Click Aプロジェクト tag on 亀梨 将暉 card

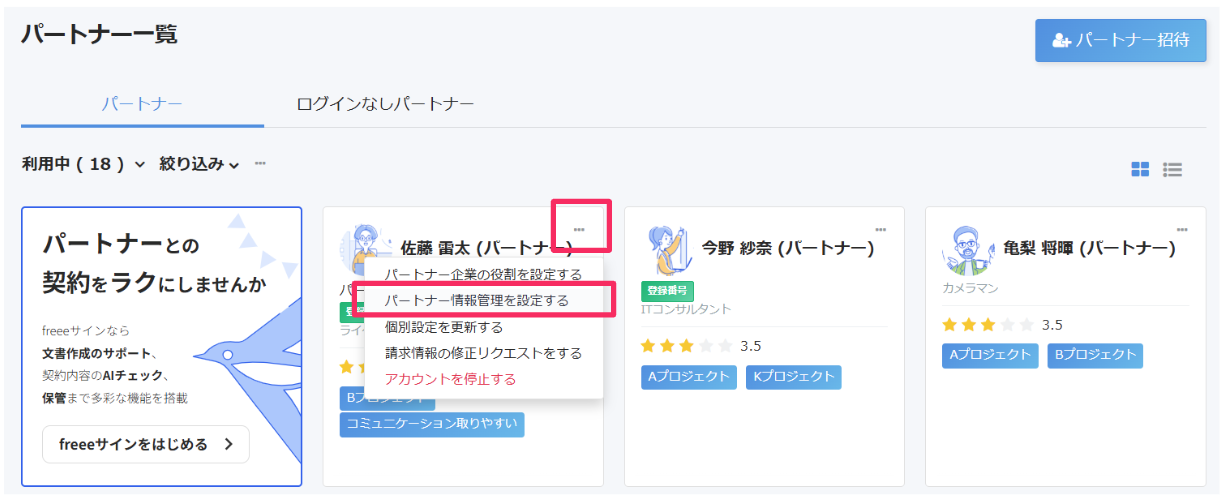point(990,355)
